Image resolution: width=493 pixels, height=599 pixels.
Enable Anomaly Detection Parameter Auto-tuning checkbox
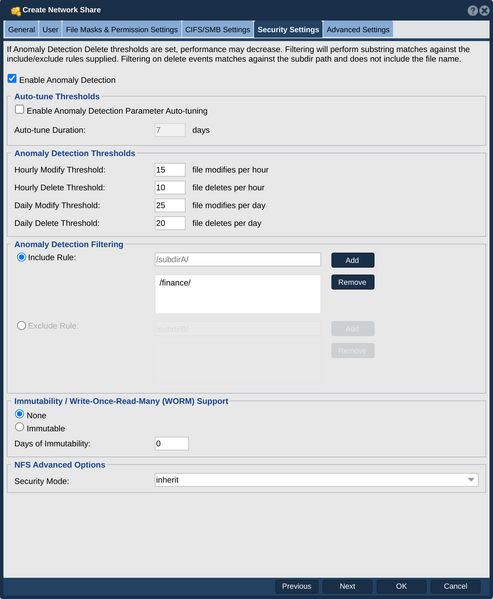tap(19, 110)
